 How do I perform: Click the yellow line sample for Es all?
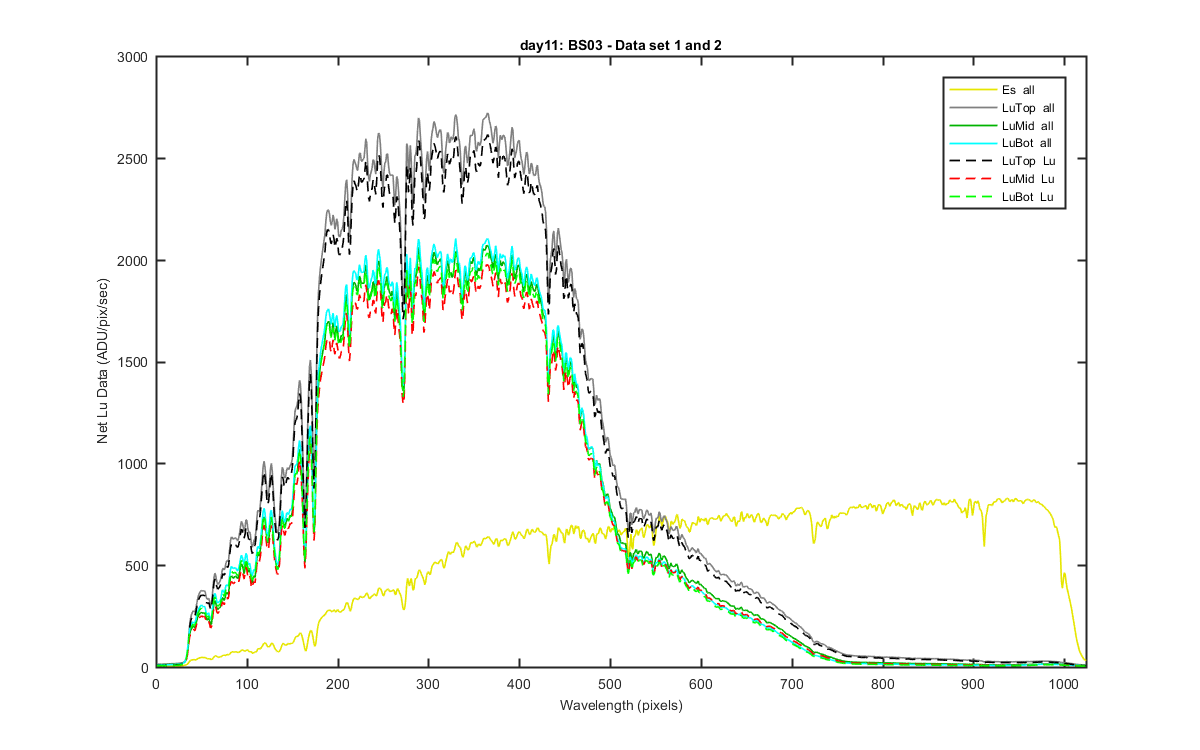point(972,90)
